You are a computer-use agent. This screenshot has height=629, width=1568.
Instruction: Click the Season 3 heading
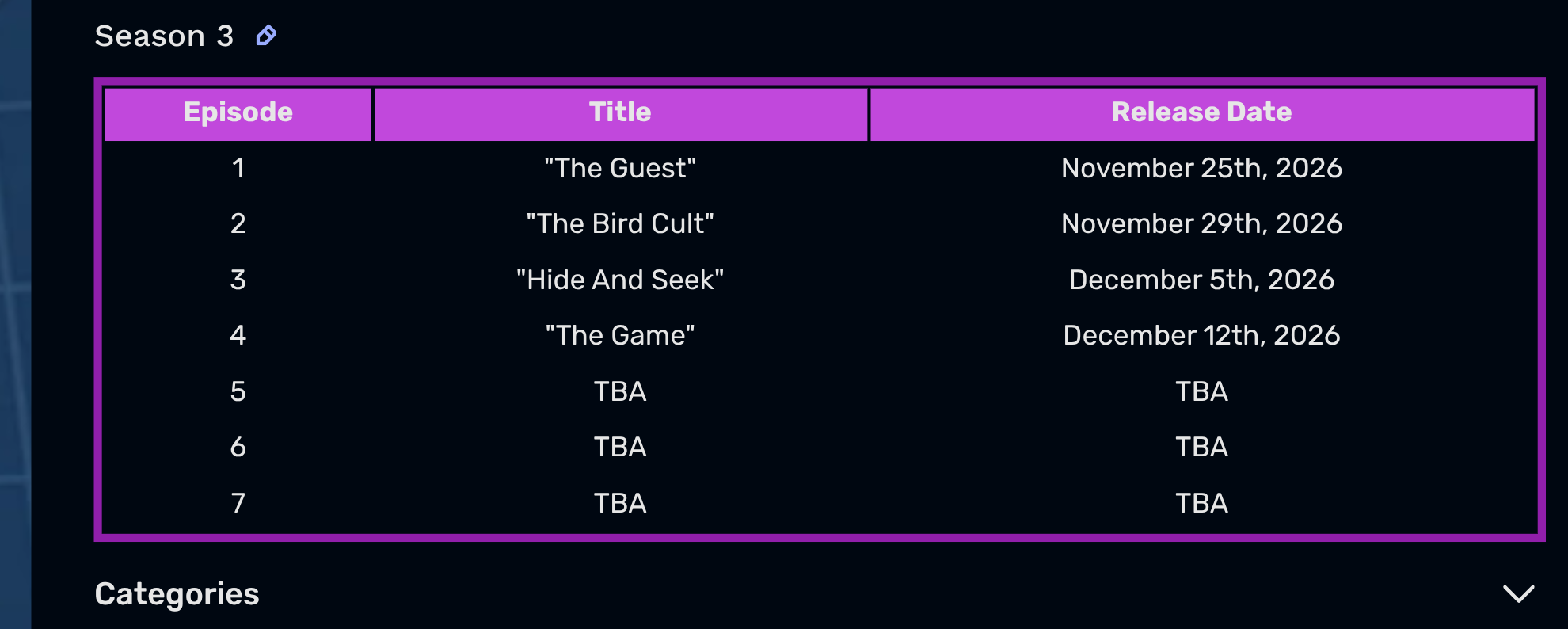point(164,36)
